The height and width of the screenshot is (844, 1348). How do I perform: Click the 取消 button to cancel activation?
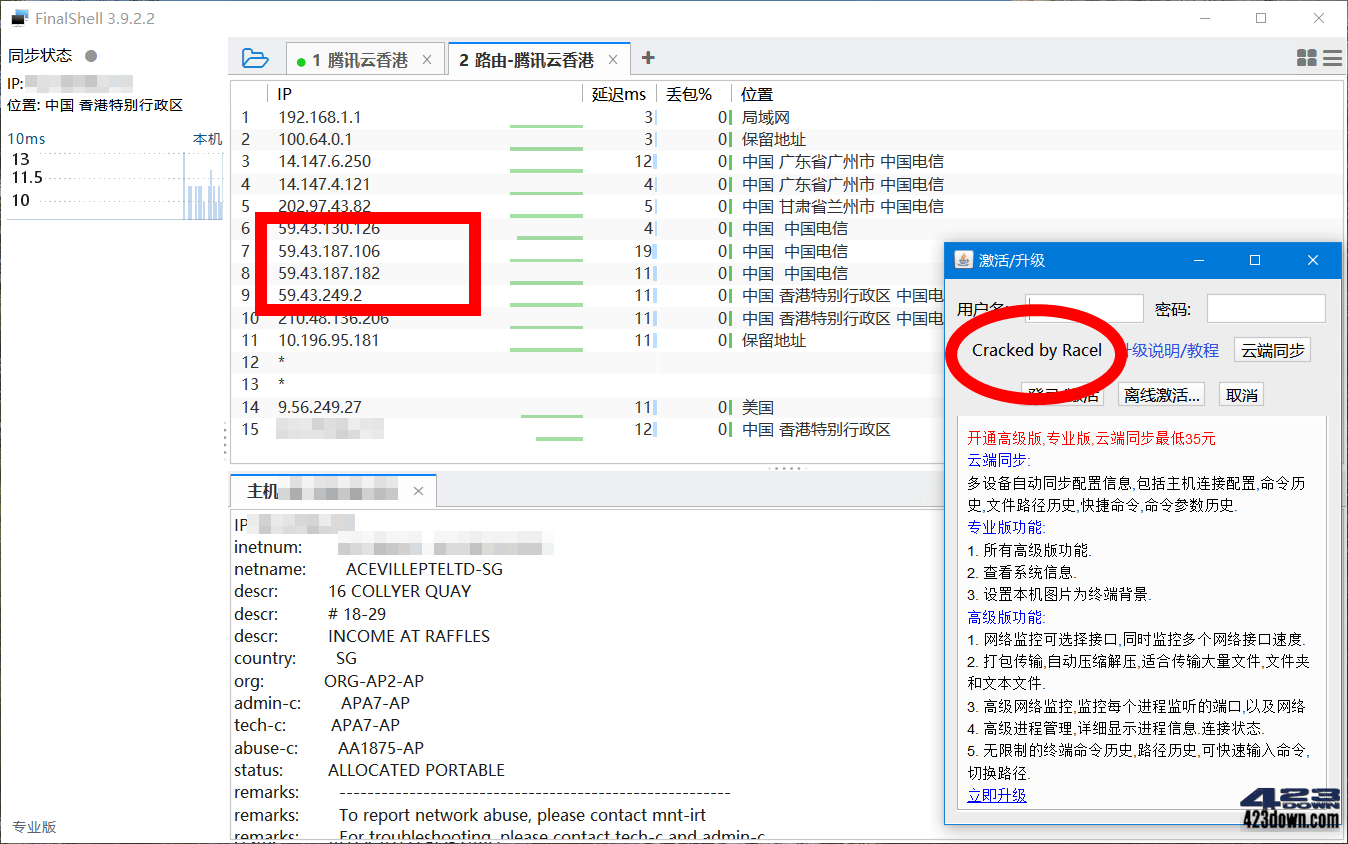[1241, 394]
